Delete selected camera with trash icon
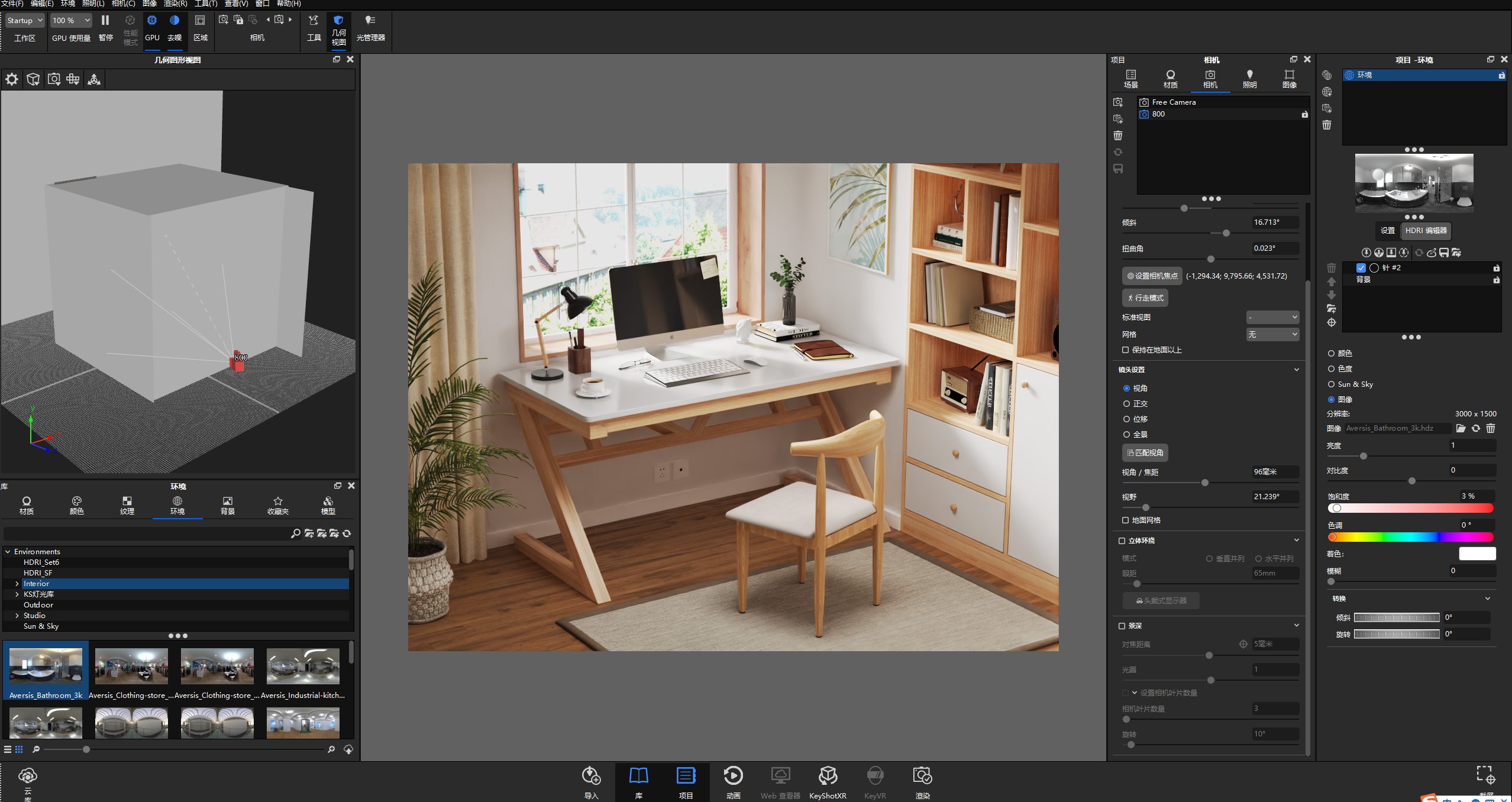Screen dimensions: 1512x802 (1117, 135)
